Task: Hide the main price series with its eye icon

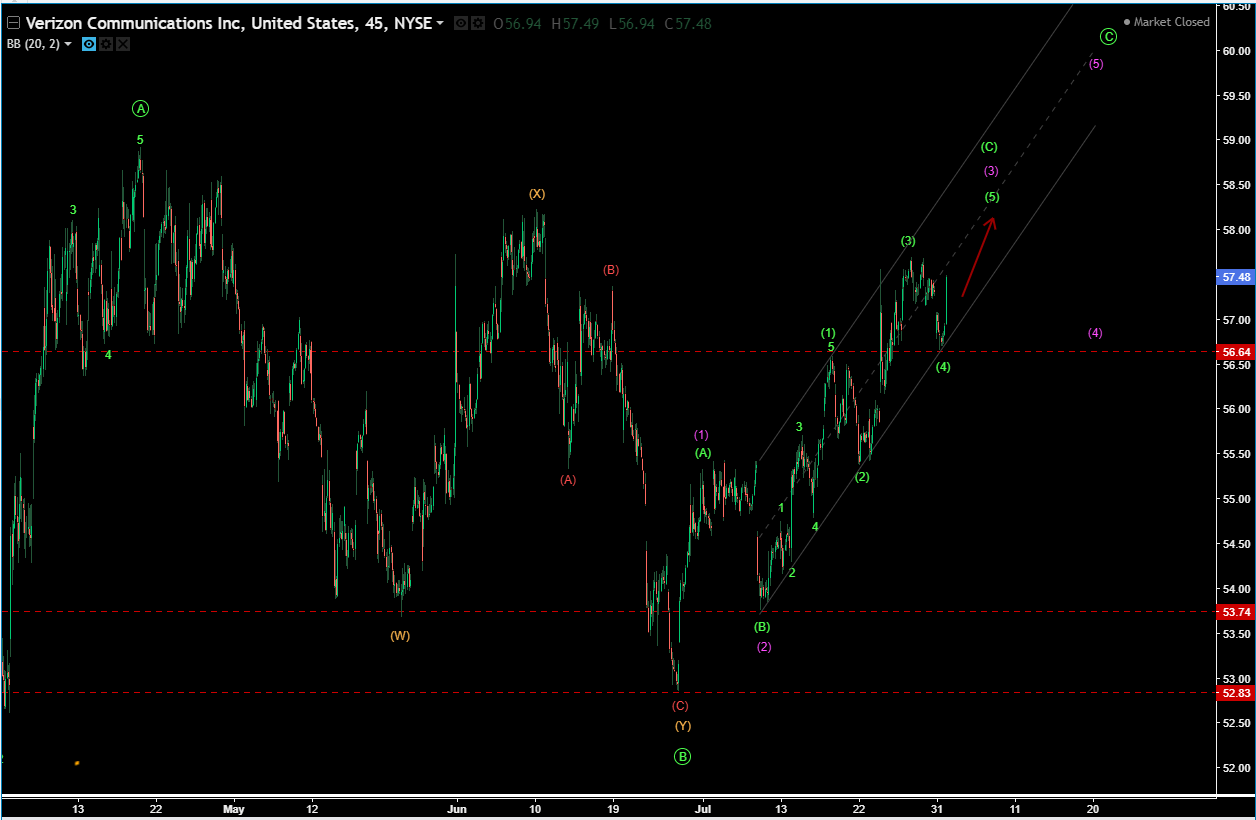Action: click(461, 23)
